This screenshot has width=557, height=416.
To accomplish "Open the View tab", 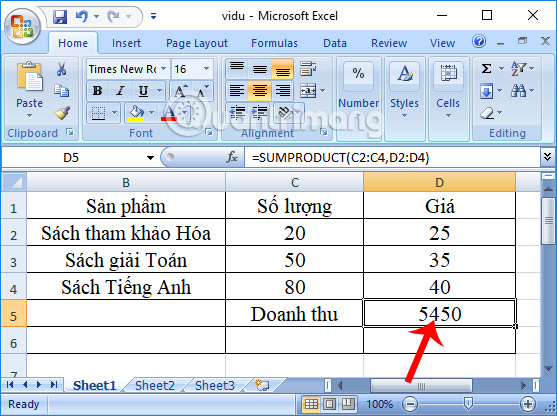I will (x=442, y=43).
